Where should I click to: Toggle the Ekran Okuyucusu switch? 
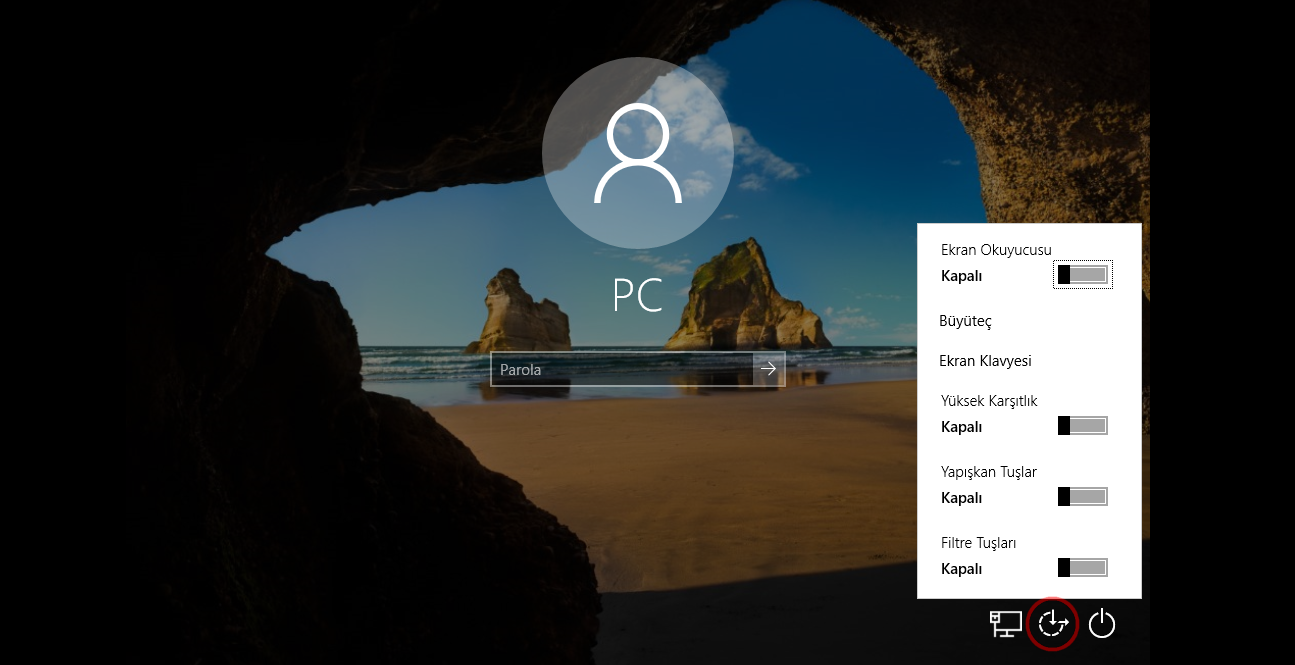click(x=1083, y=275)
